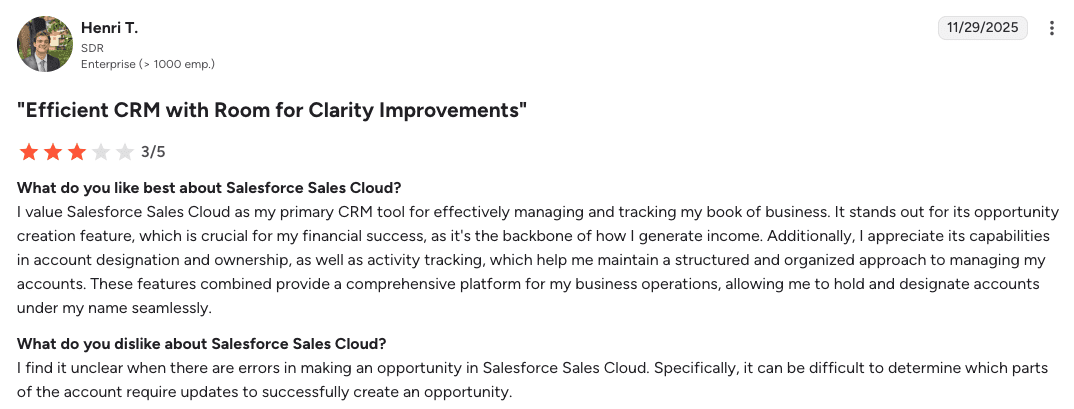The image size is (1074, 409).
Task: Click the "What do you dislike" heading
Action: [x=202, y=344]
